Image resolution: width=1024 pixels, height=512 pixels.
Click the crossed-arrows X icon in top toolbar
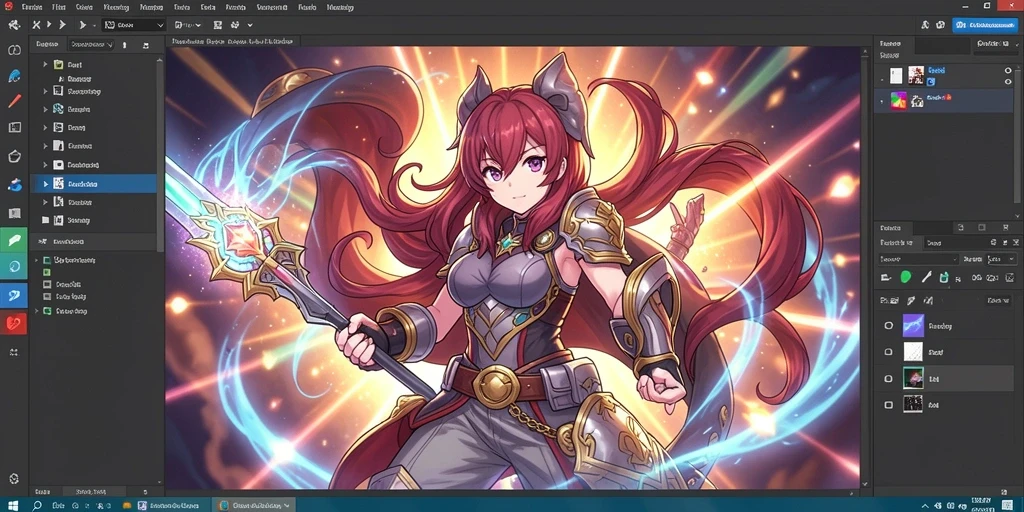point(37,25)
